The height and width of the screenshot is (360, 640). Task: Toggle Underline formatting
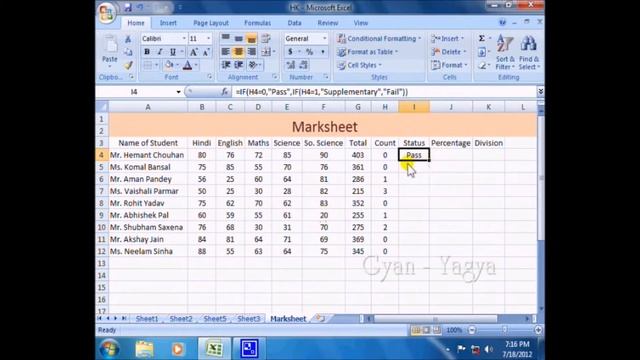pos(173,52)
